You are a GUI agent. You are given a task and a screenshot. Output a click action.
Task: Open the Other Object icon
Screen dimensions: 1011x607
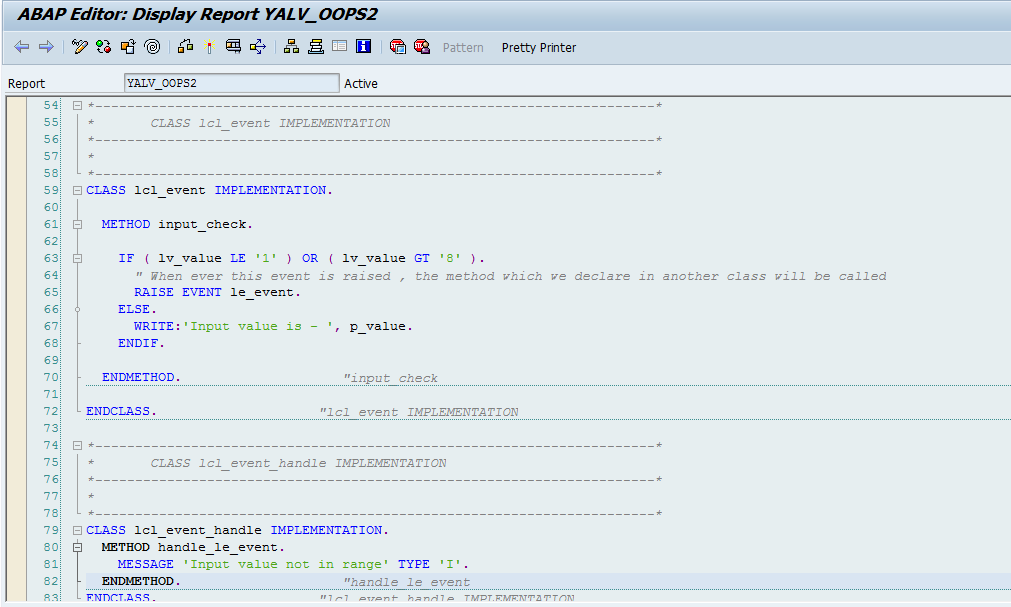128,47
